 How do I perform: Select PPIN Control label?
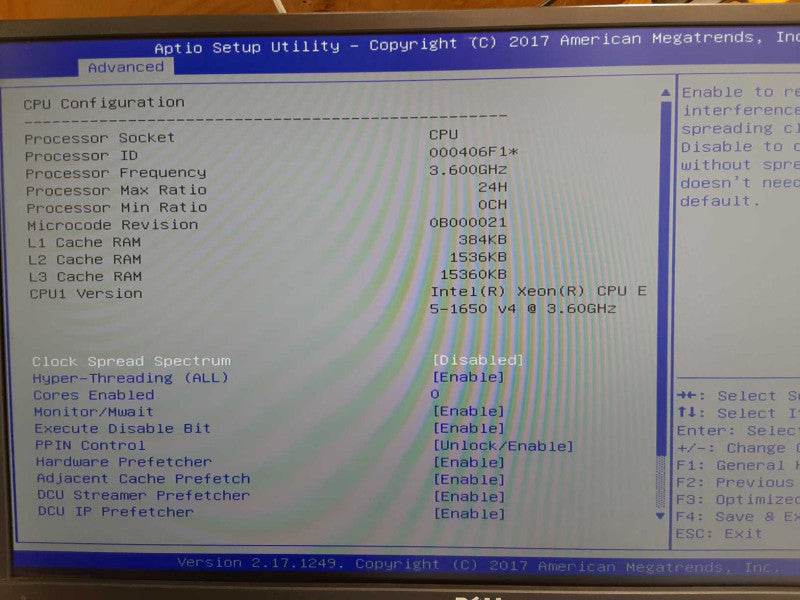[x=90, y=445]
